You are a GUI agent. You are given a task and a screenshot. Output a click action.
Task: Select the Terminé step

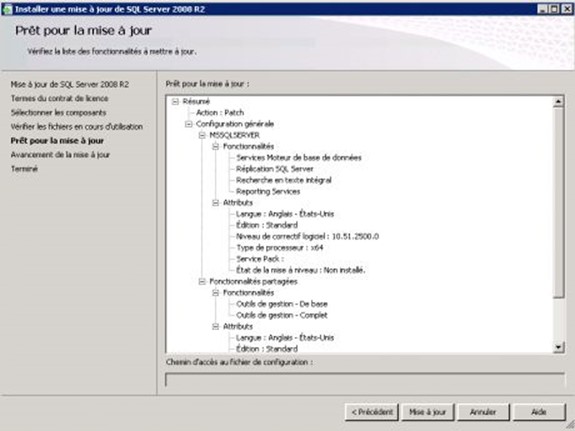24,169
